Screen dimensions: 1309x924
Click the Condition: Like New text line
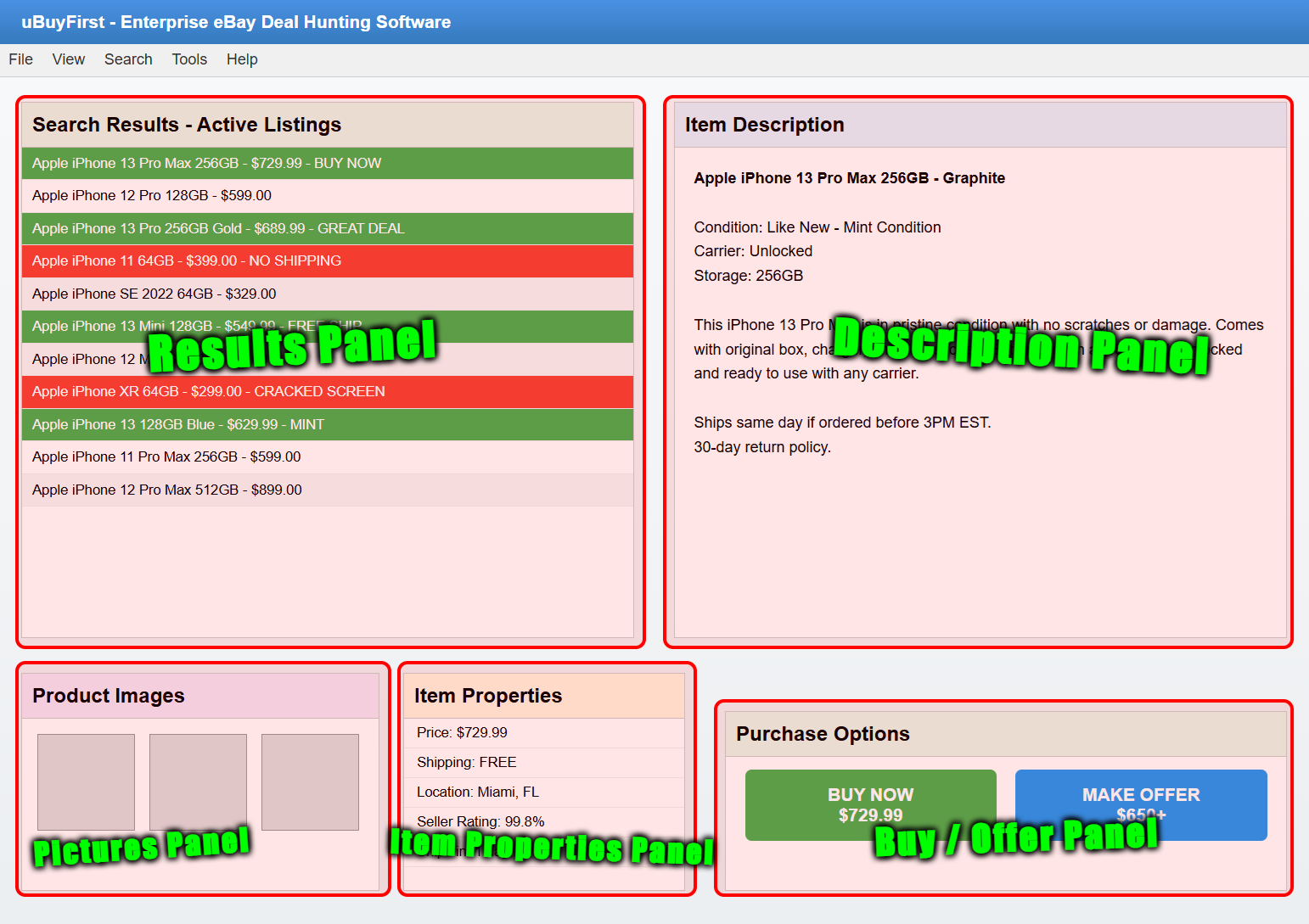817,227
